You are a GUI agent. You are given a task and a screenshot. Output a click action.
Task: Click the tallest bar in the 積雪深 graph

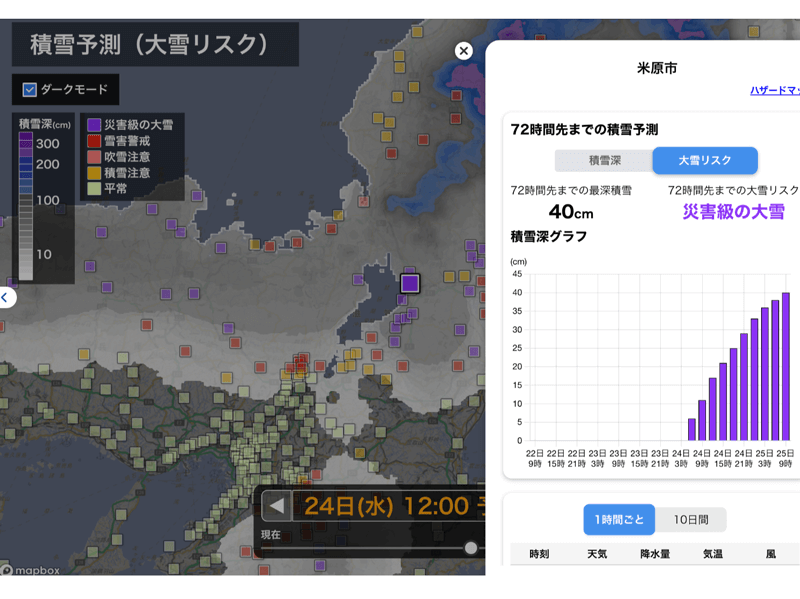coord(786,367)
